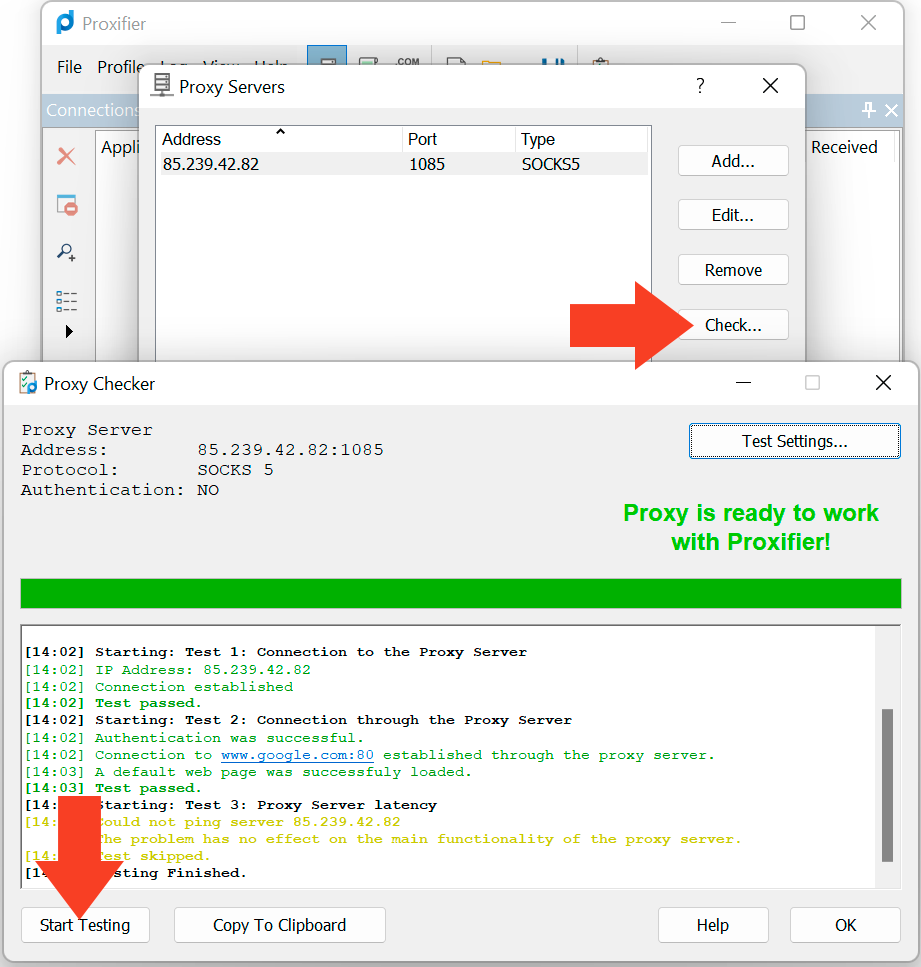Image resolution: width=921 pixels, height=967 pixels.
Task: Click the block connection icon in sidebar
Action: [x=66, y=205]
